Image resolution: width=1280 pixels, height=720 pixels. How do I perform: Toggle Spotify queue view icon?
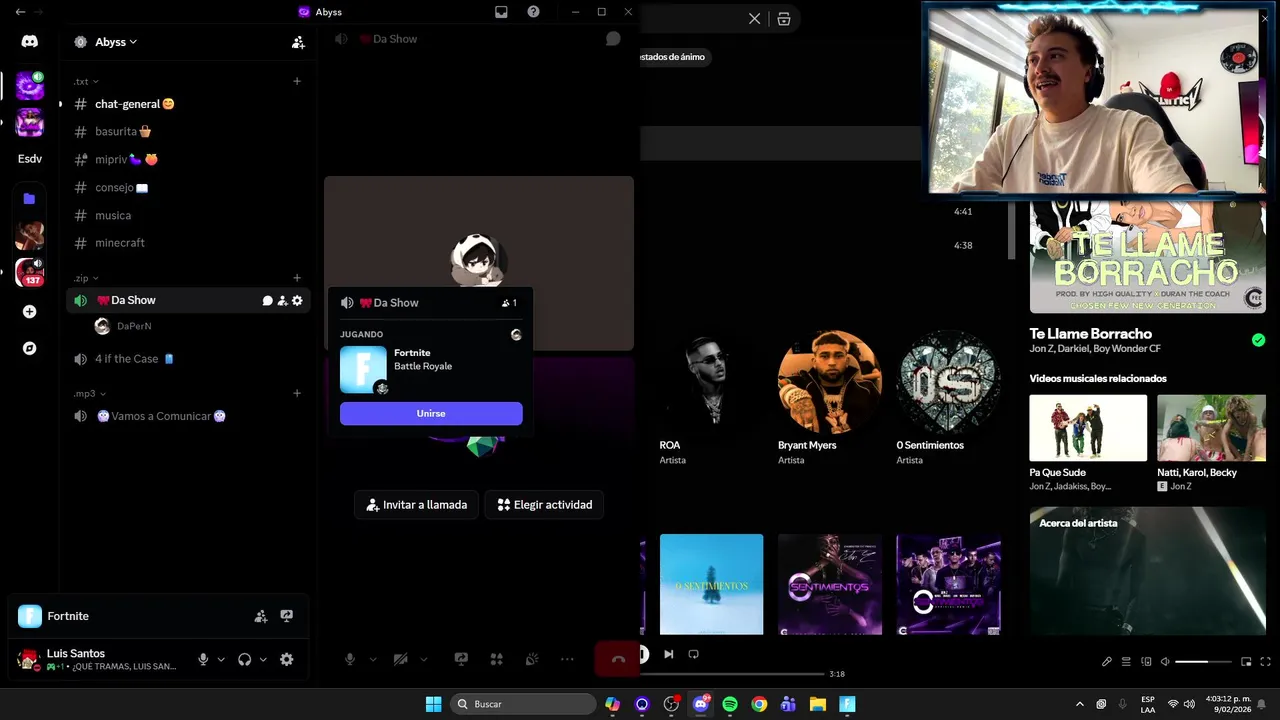(1126, 662)
